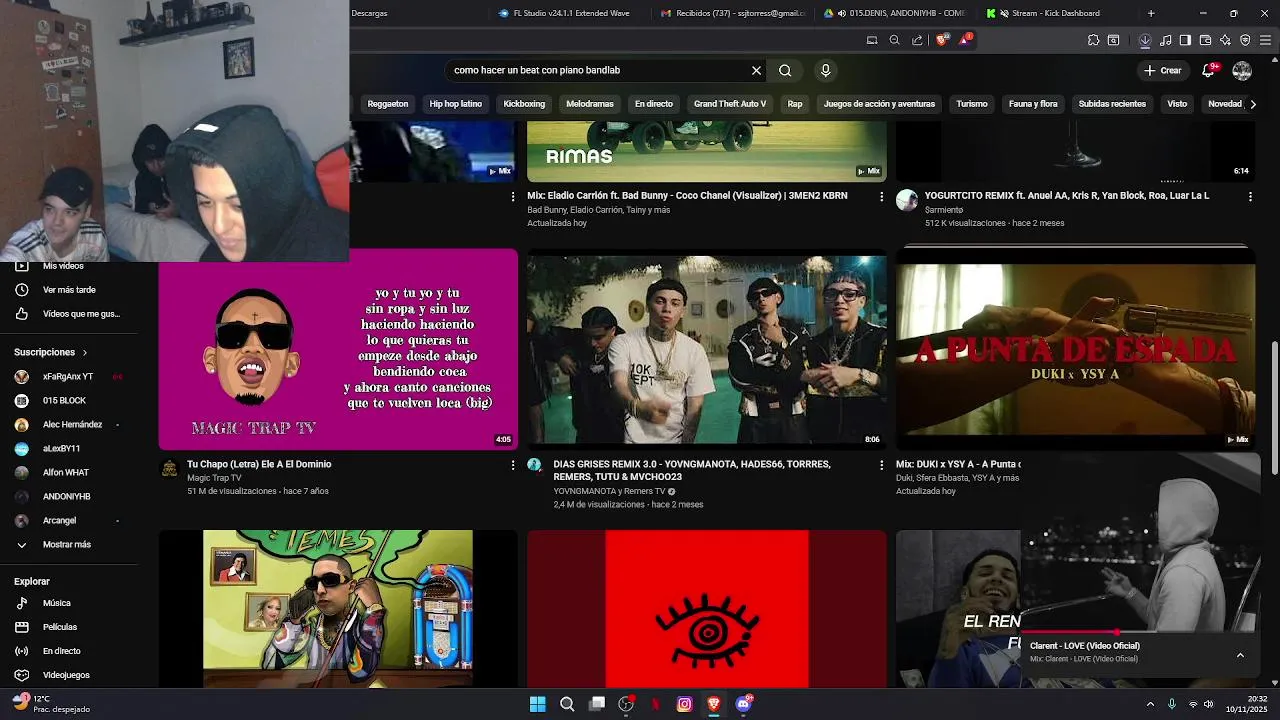Open more options for YOGURTCITO REMIX video
The height and width of the screenshot is (720, 1280).
pos(1250,197)
